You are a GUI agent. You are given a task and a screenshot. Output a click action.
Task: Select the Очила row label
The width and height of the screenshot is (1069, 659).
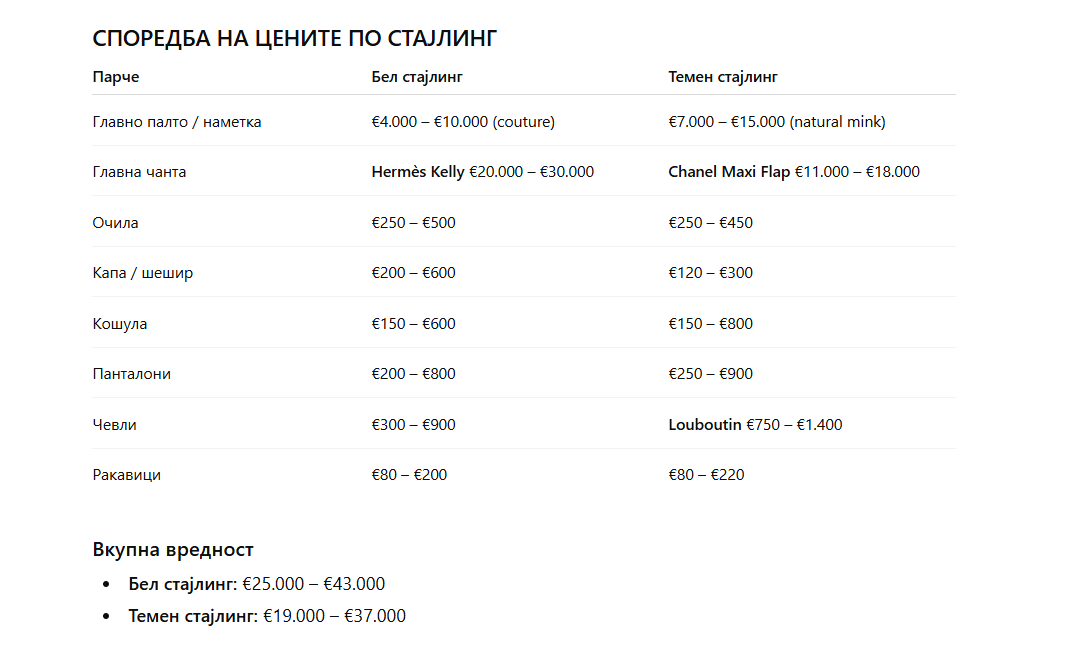(x=115, y=223)
